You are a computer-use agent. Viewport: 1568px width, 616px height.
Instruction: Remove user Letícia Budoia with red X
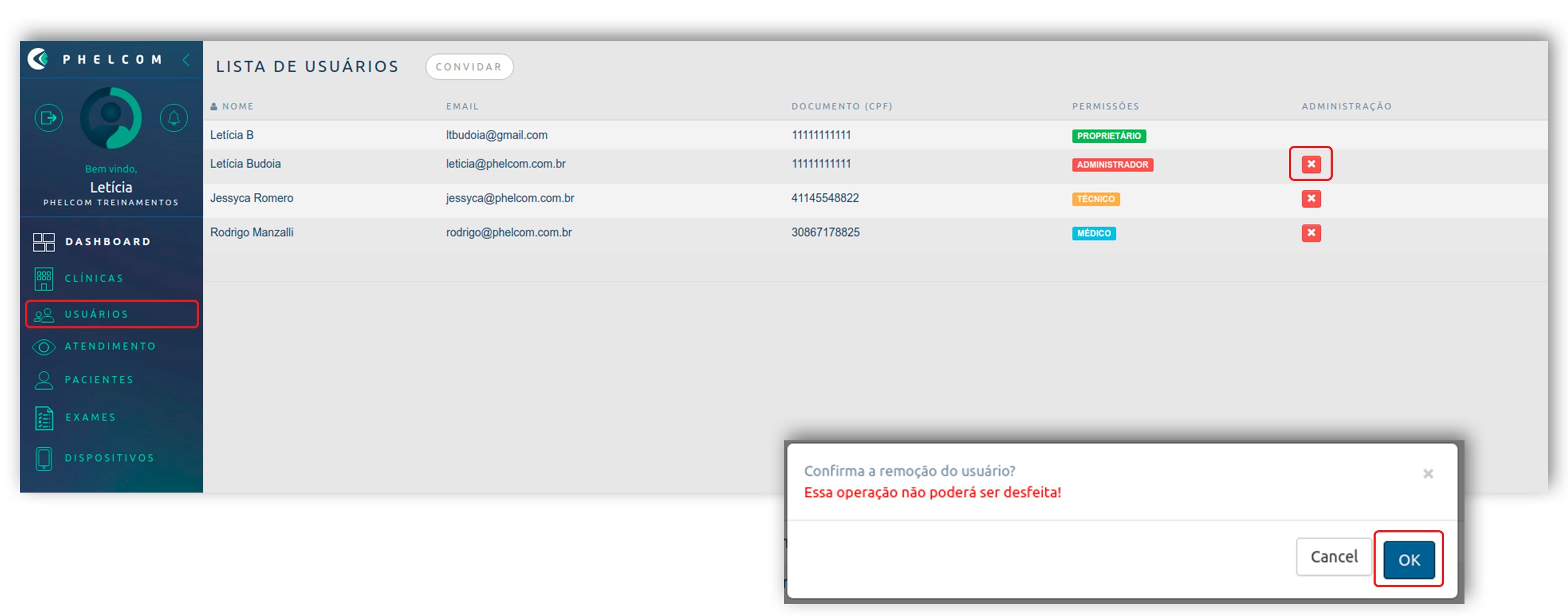click(1310, 164)
